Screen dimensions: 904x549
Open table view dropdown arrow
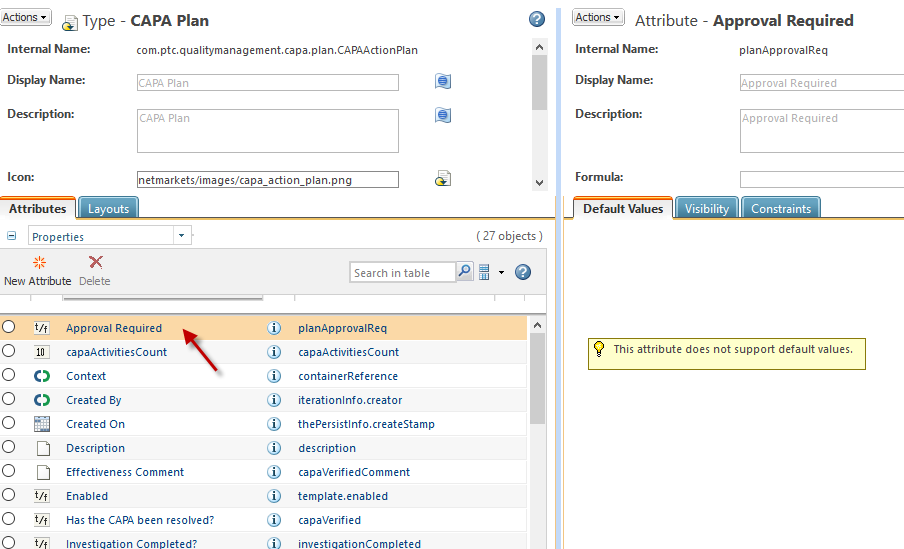coord(501,272)
